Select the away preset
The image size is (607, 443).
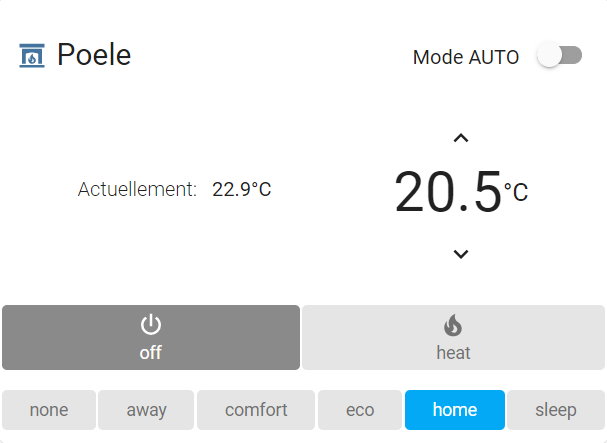[x=147, y=410]
